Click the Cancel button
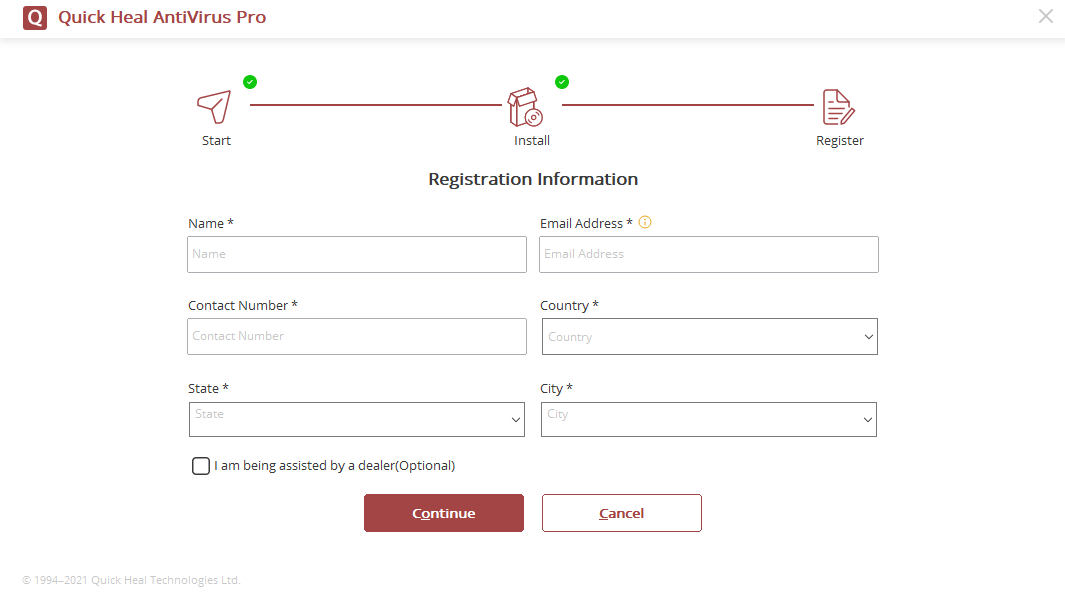 tap(621, 513)
